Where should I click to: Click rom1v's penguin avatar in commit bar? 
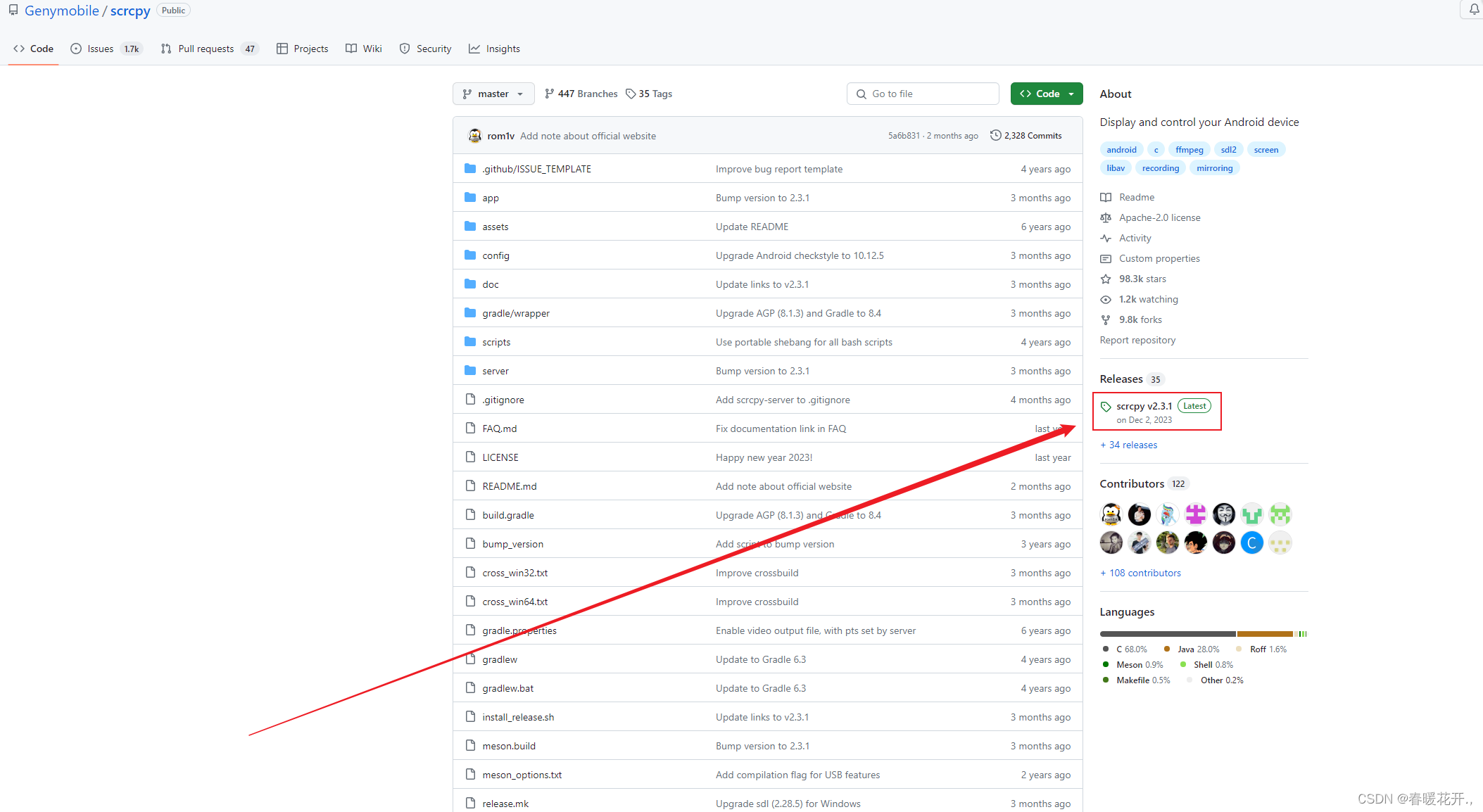click(475, 136)
